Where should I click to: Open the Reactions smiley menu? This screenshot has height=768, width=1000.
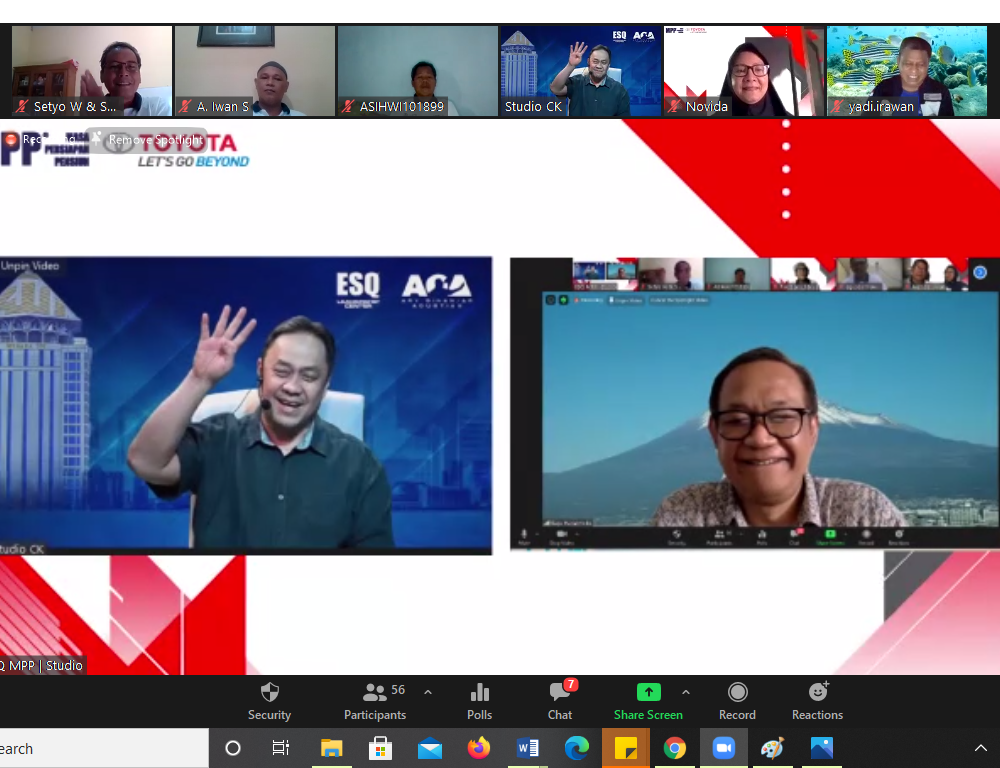(x=817, y=701)
